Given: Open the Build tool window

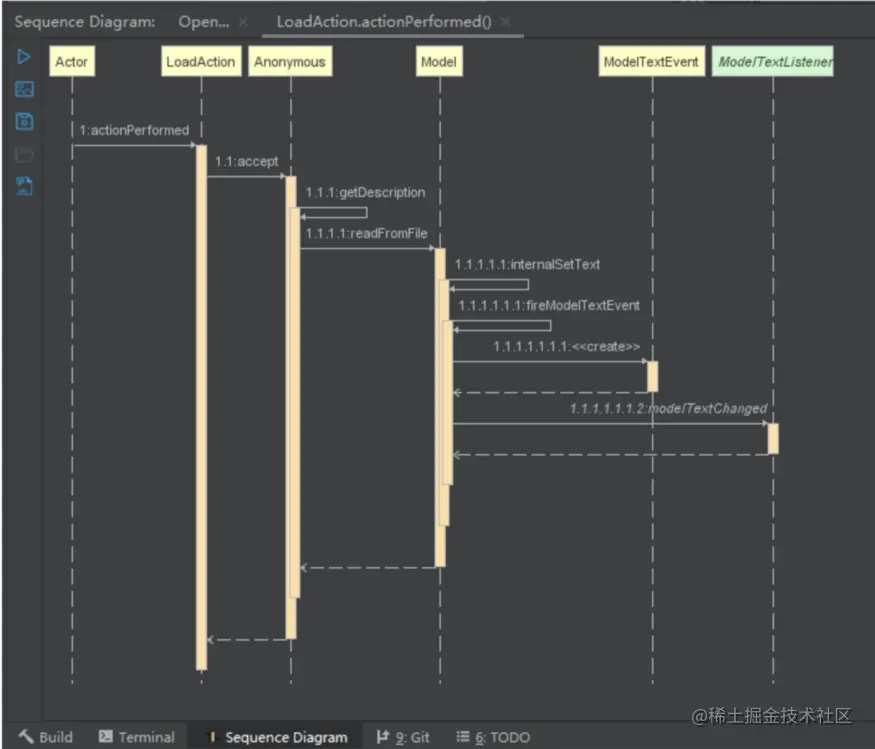Looking at the screenshot, I should [46, 737].
